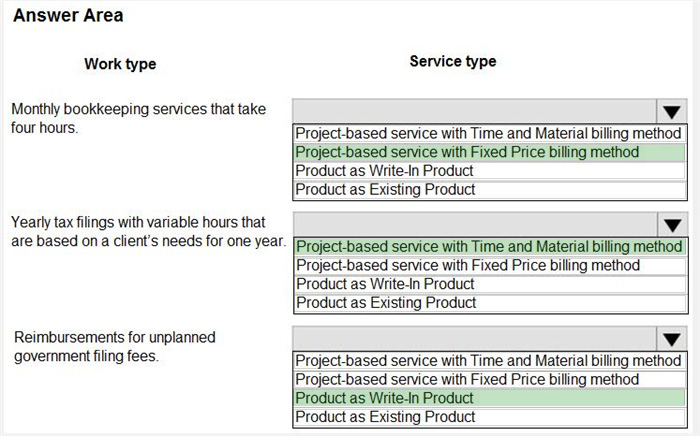Image resolution: width=700 pixels, height=436 pixels.
Task: Open the dropdown arrow for Monthly bookkeeping services
Action: coord(672,112)
